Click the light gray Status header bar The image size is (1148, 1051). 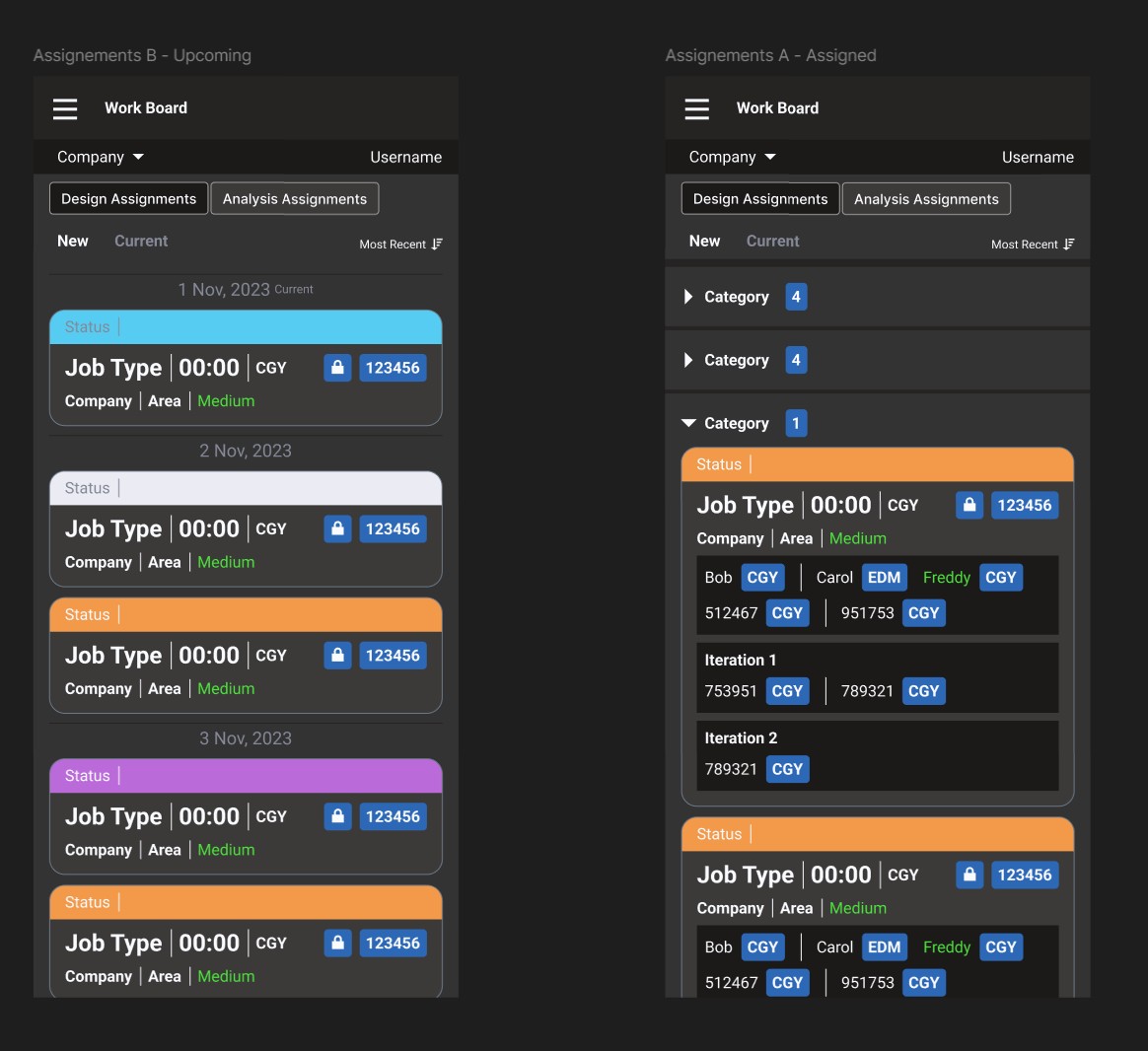pos(246,488)
